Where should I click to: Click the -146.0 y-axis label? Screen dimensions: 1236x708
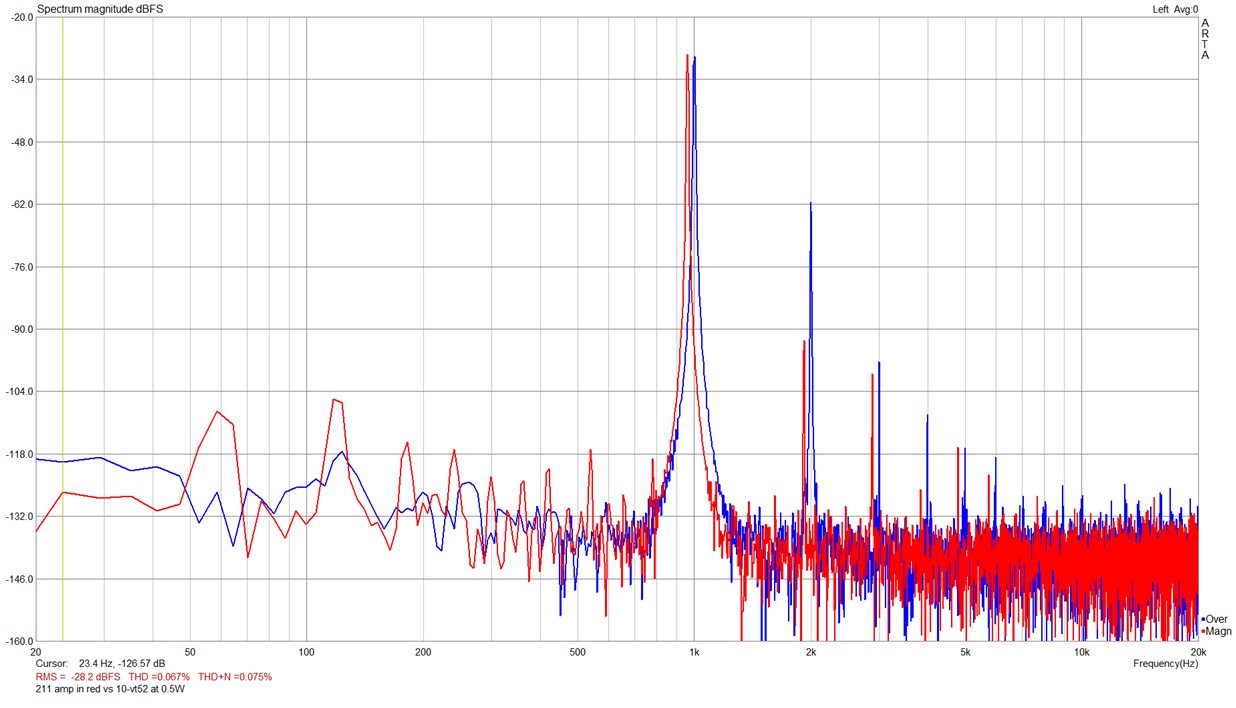(19, 579)
